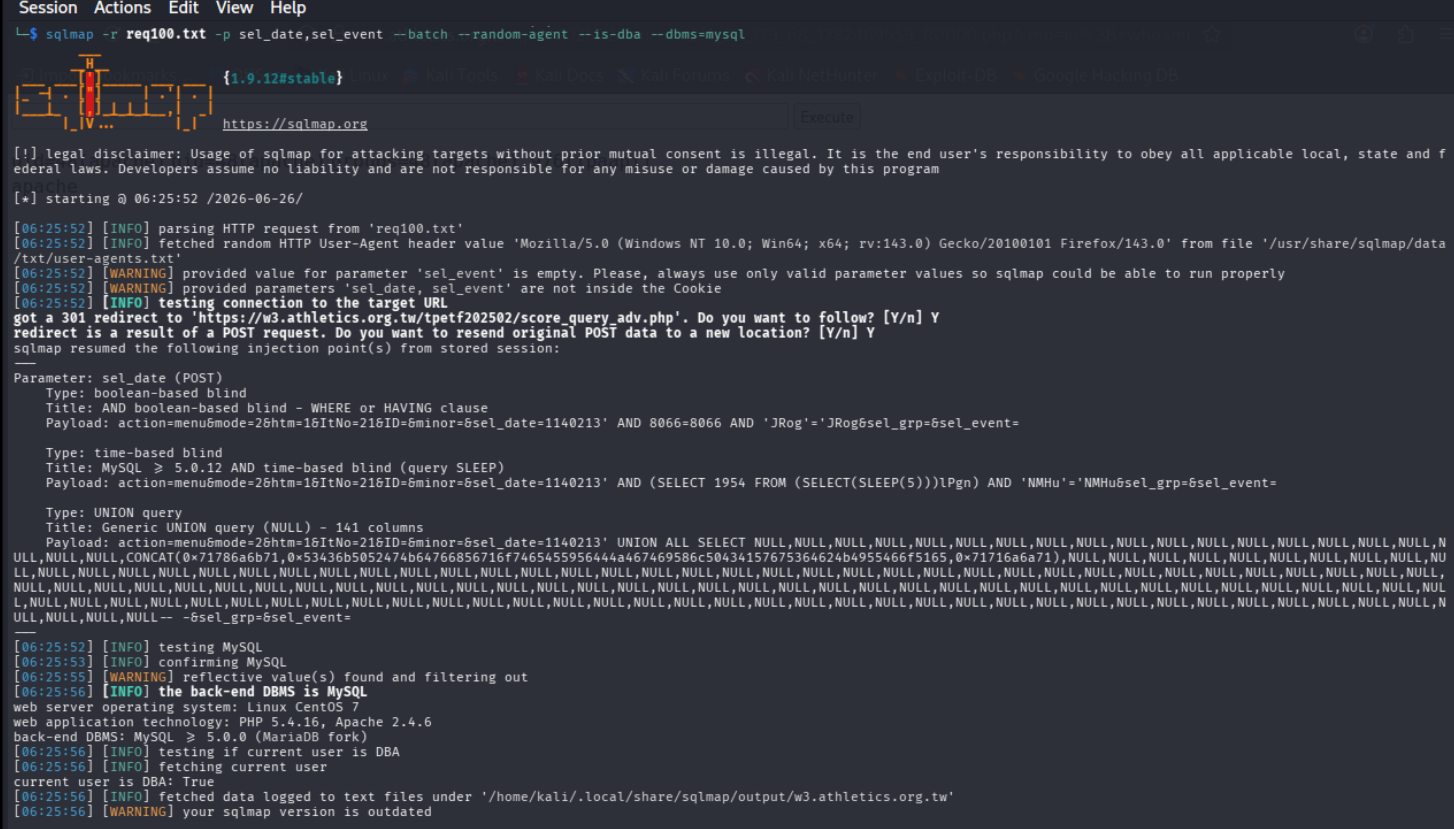Open the Session menu
Viewport: 1454px width, 829px height.
coord(48,8)
